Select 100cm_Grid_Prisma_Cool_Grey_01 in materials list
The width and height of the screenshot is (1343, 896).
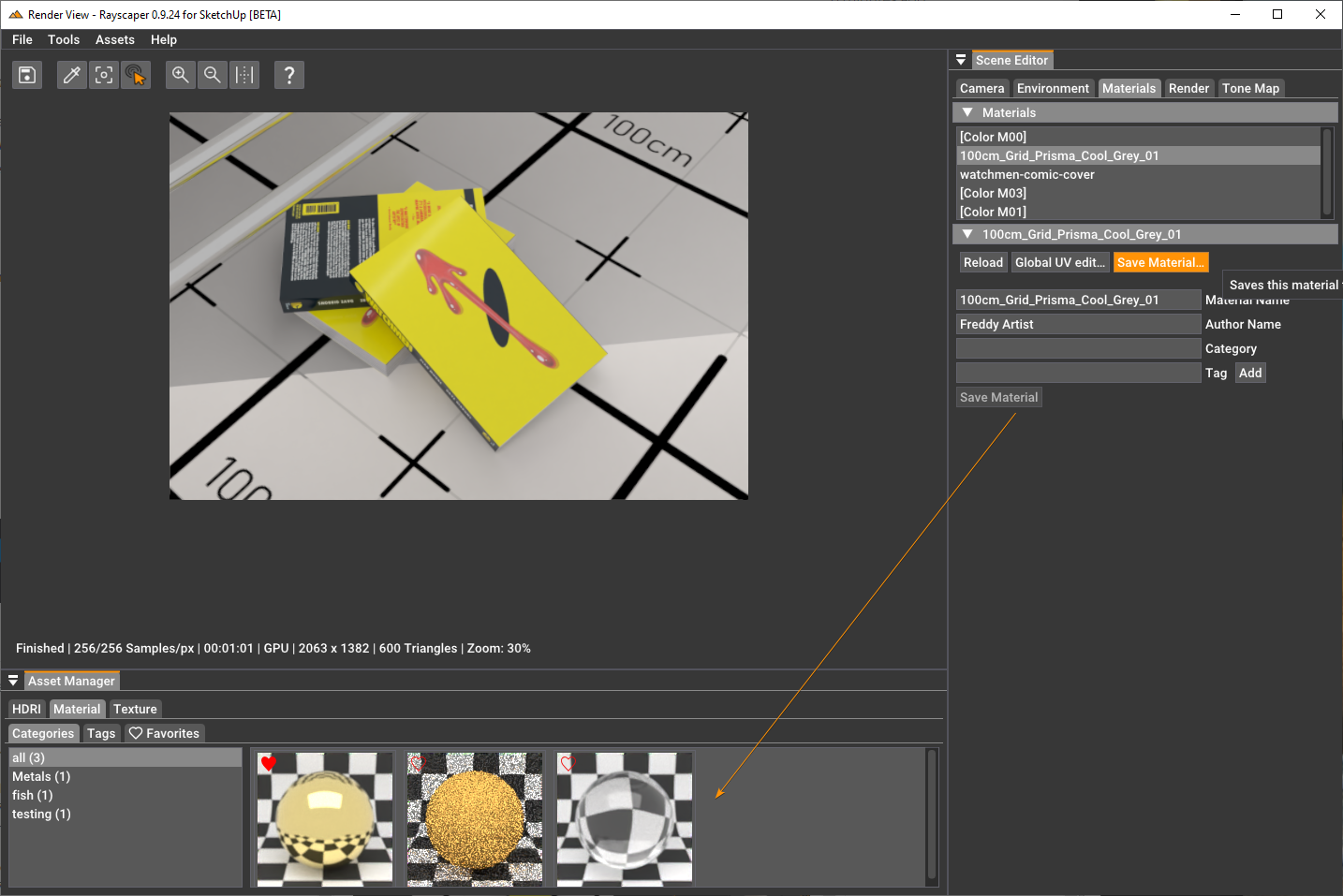click(x=1138, y=155)
